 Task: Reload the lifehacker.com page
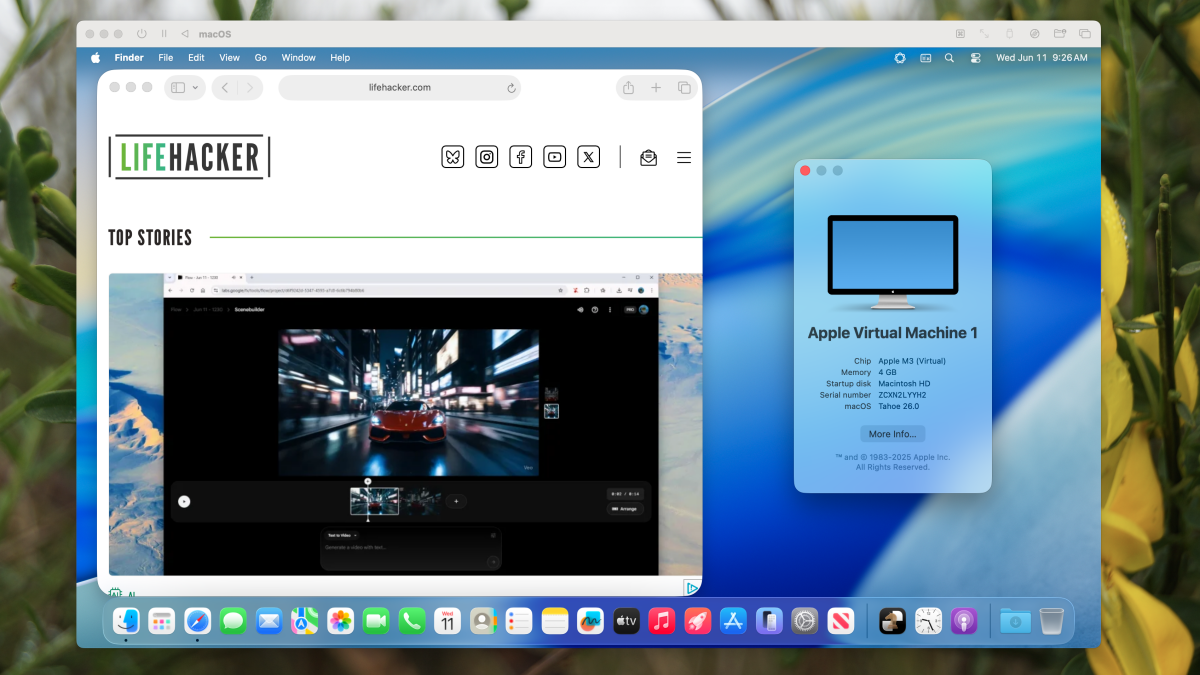point(511,88)
